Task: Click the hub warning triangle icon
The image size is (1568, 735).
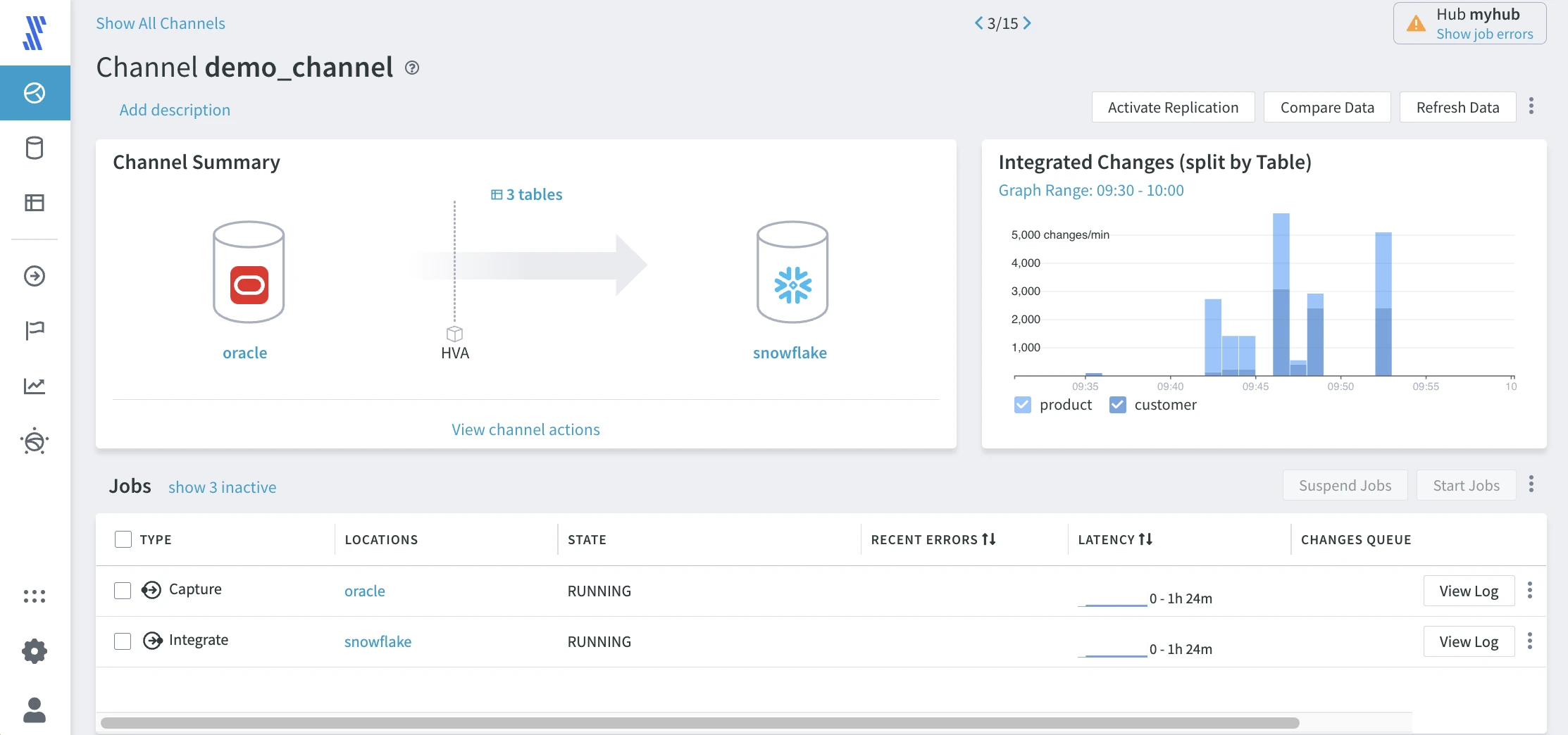Action: 1416,24
